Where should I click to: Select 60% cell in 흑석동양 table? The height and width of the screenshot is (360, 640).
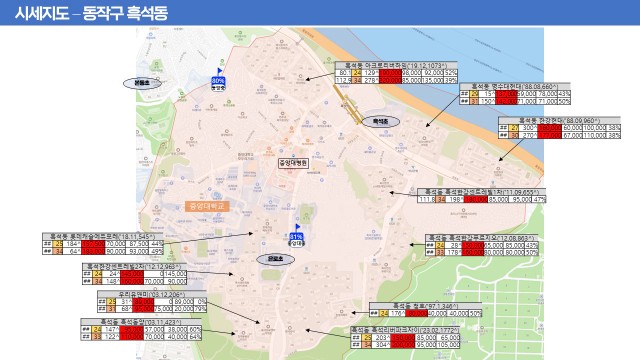coord(195,329)
